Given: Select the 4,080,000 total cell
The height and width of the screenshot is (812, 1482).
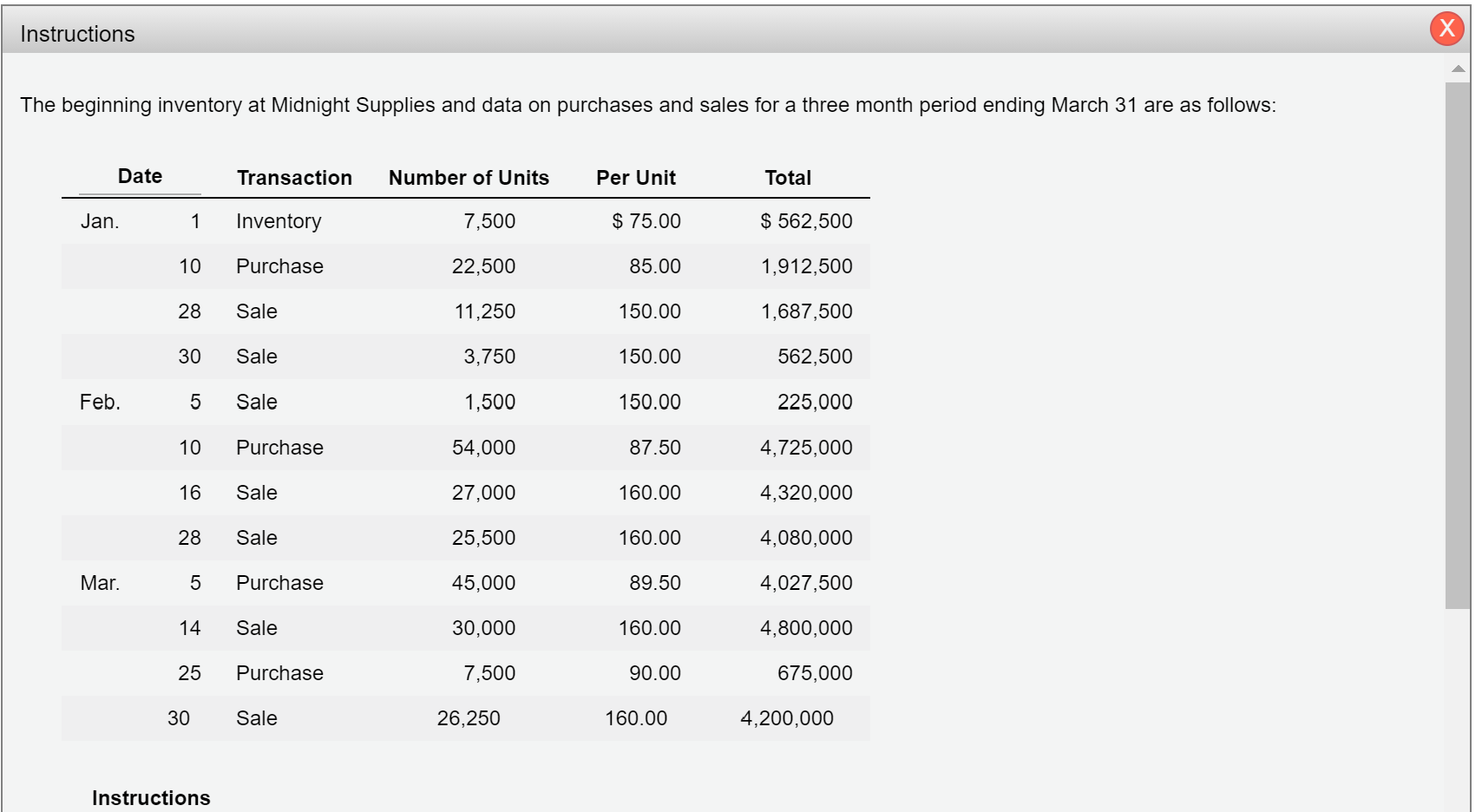Looking at the screenshot, I should click(x=806, y=538).
